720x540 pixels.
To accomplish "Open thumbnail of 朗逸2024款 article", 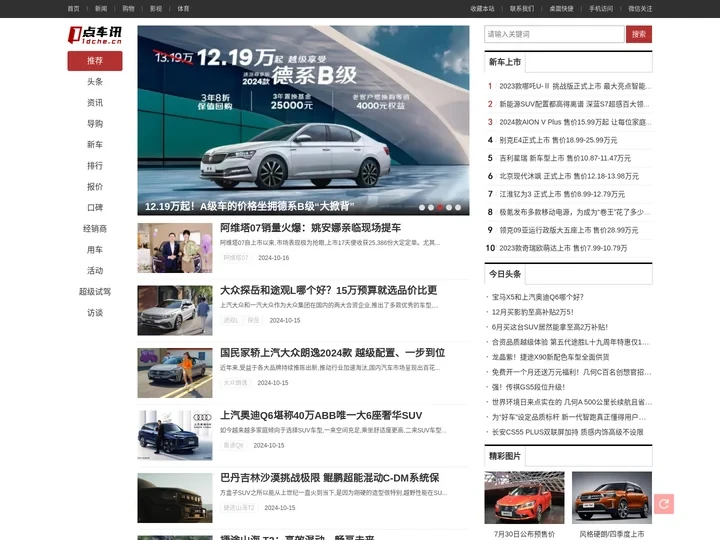I will (x=175, y=373).
